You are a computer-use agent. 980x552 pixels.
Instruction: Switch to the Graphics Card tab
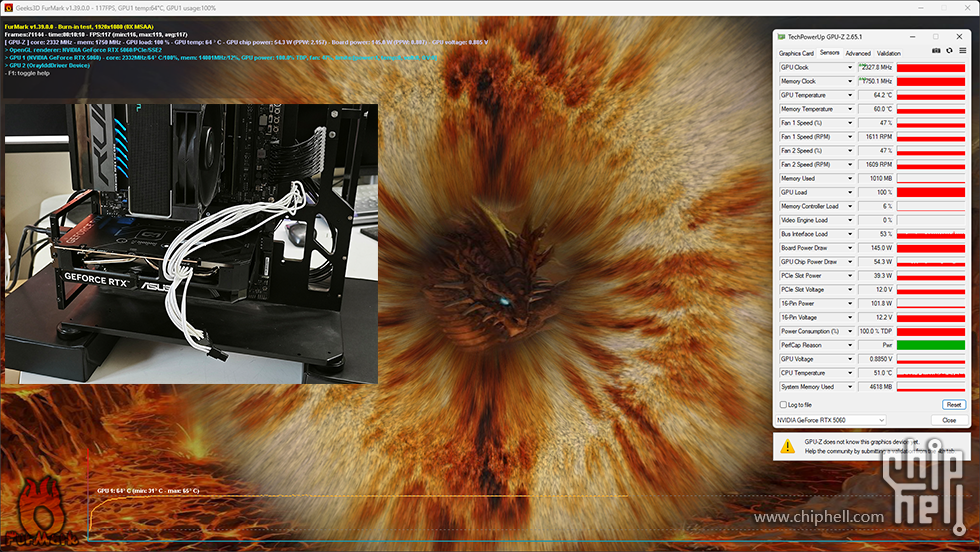[x=796, y=53]
